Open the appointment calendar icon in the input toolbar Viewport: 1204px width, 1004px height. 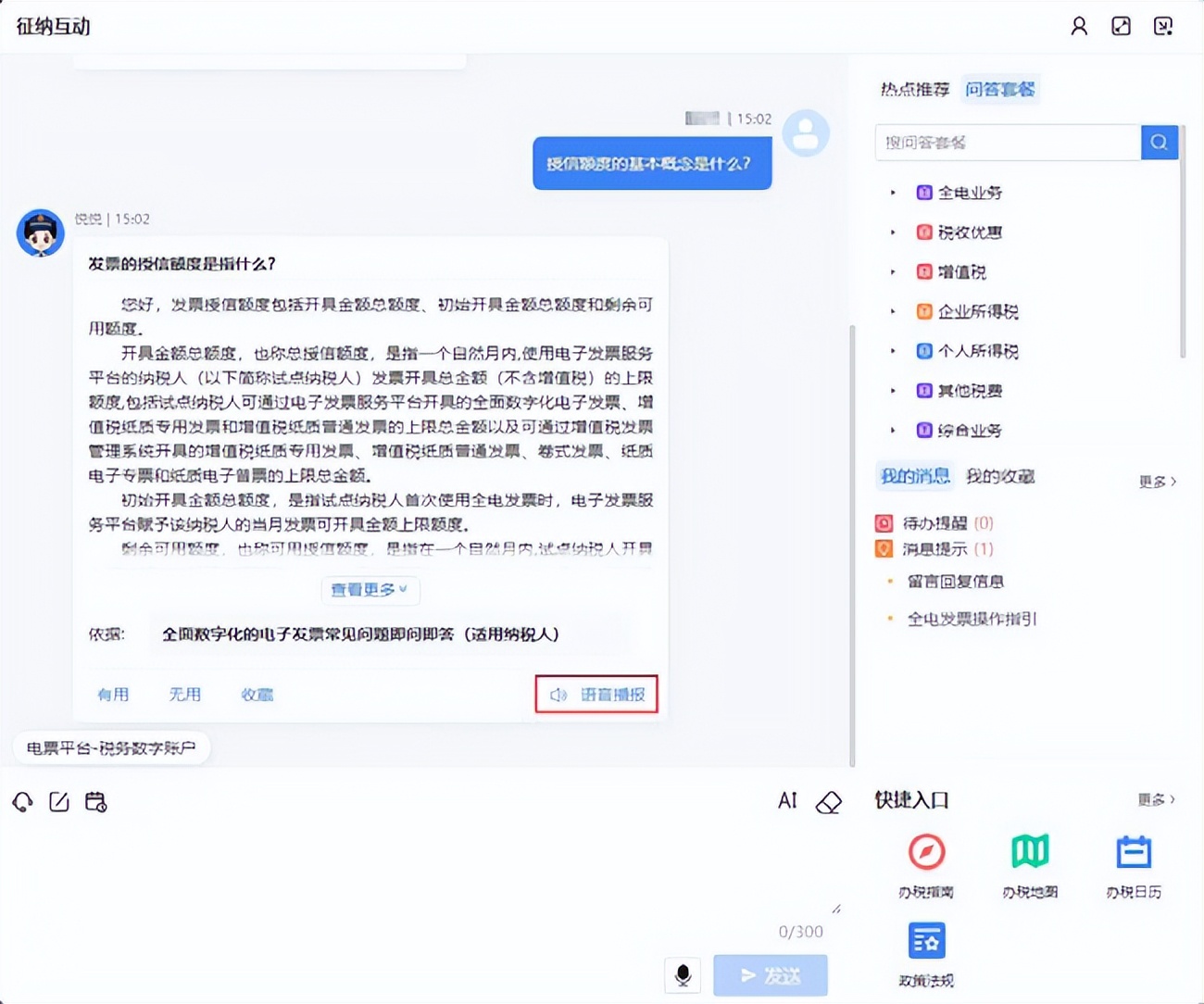pos(94,802)
